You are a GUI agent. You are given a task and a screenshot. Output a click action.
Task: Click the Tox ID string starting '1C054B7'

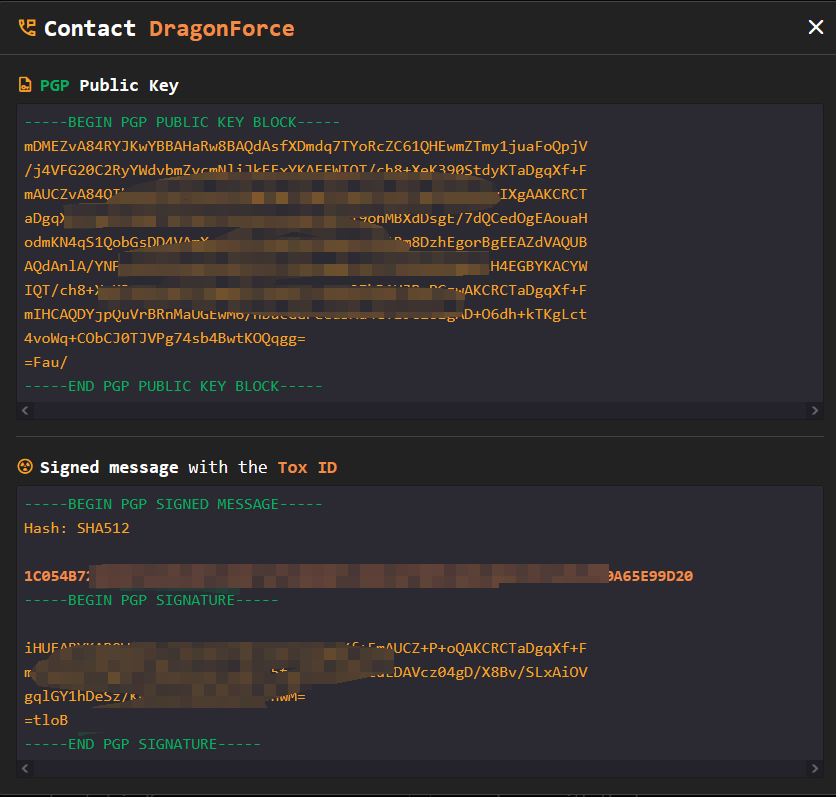pos(358,576)
